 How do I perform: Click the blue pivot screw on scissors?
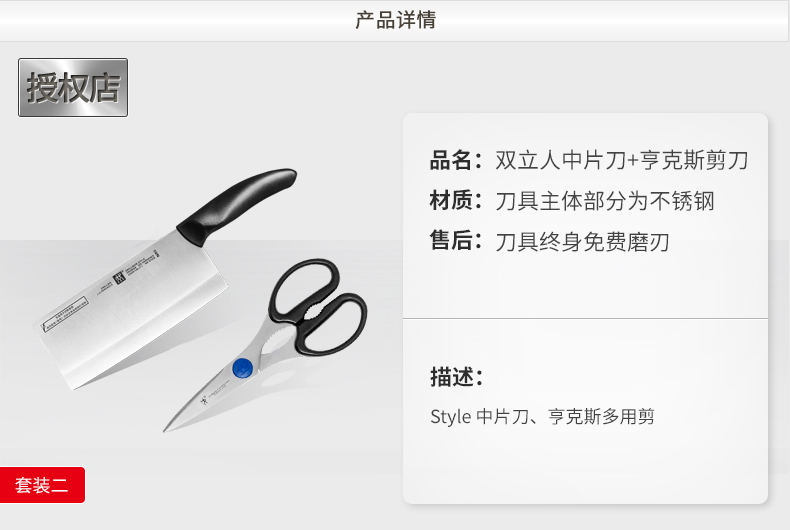(x=242, y=368)
